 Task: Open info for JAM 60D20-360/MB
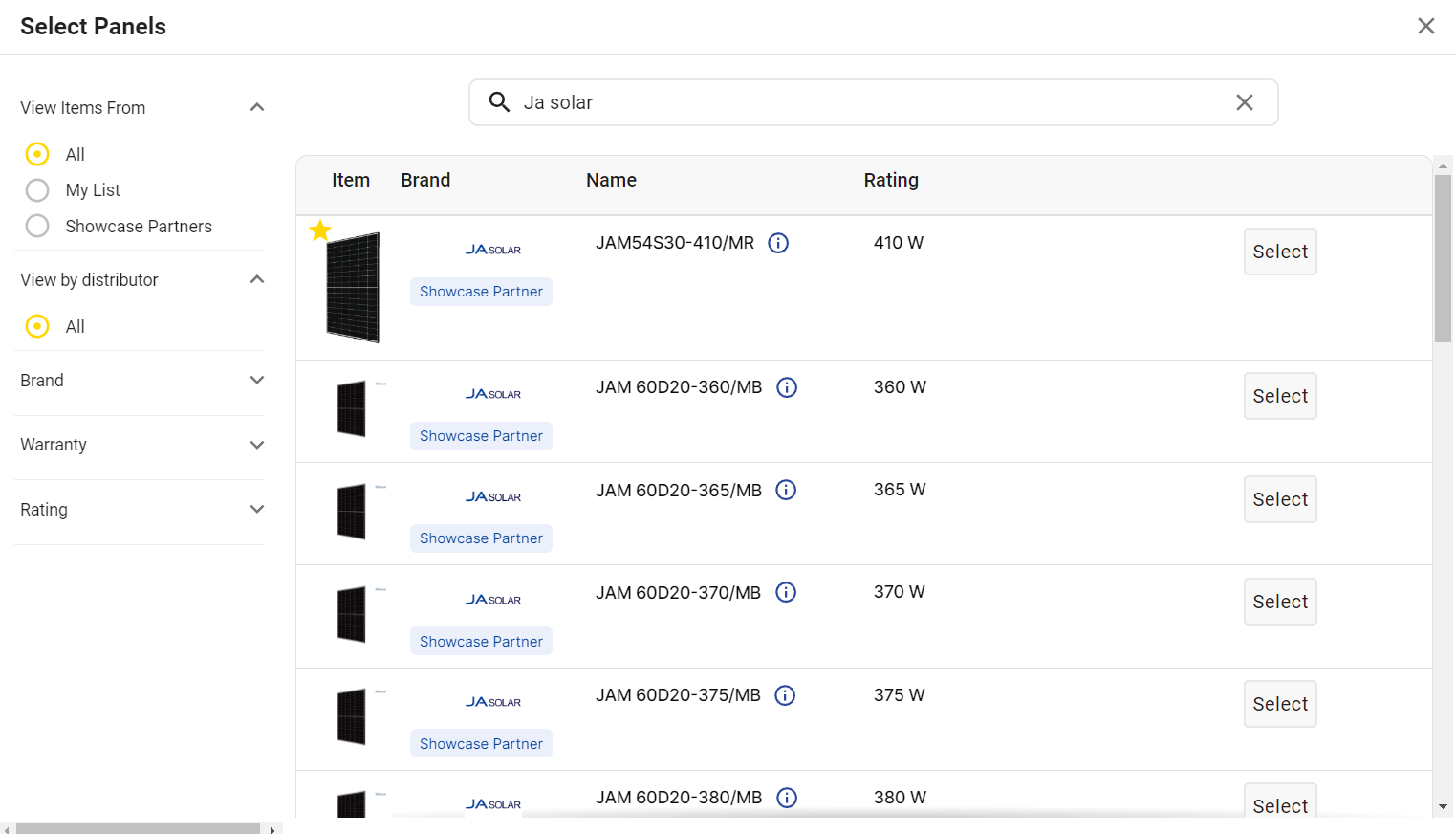[787, 387]
